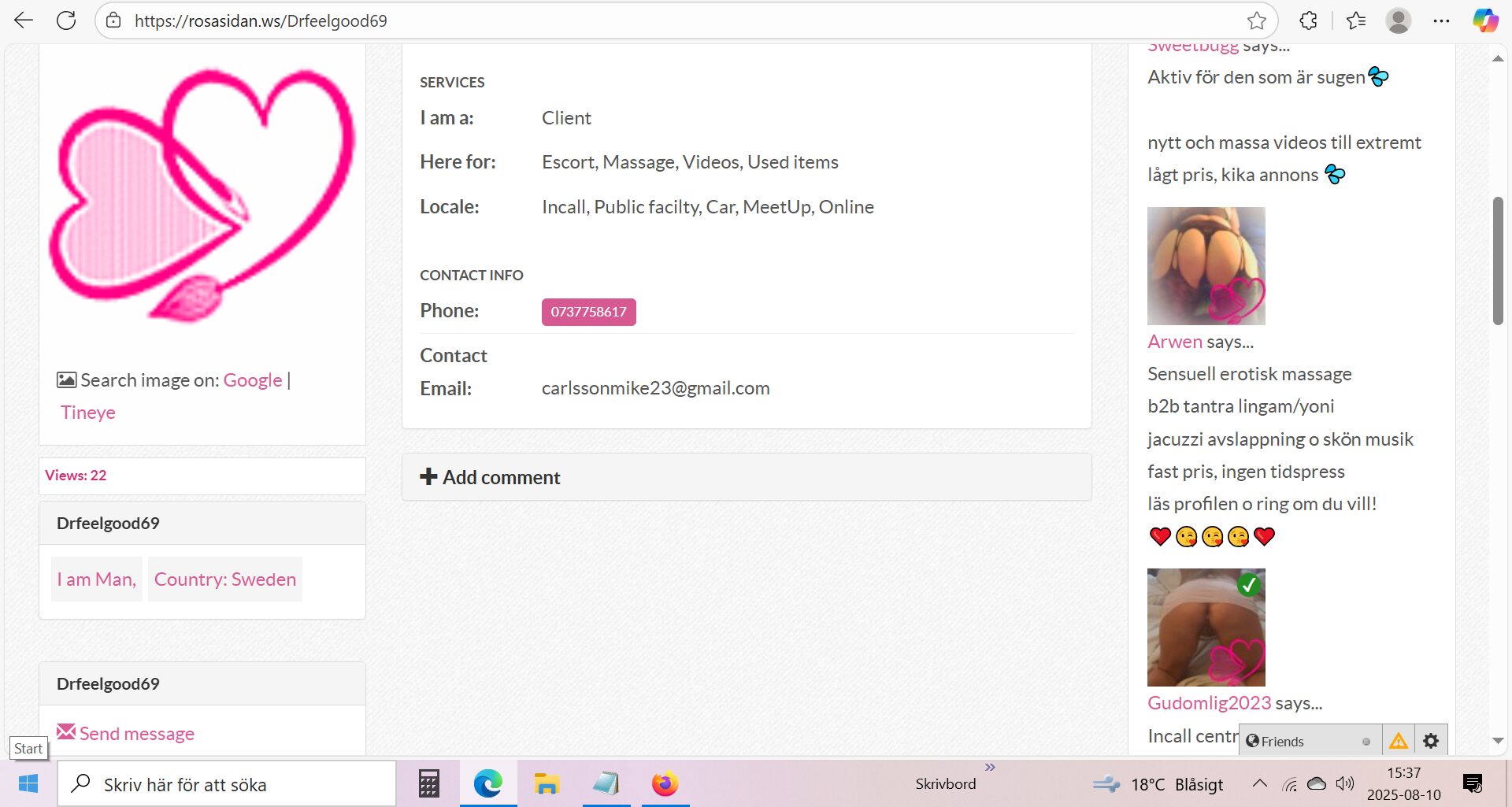Refresh the page with the reload icon
This screenshot has width=1512, height=807.
click(x=66, y=20)
